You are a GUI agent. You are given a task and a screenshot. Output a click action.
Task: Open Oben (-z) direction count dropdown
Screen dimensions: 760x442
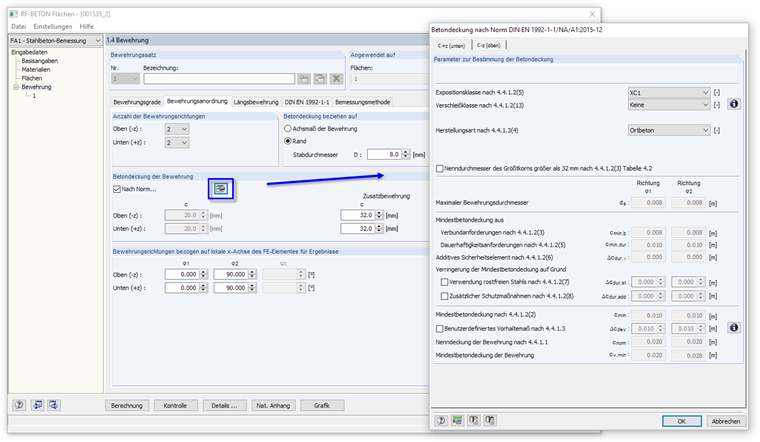[176, 129]
